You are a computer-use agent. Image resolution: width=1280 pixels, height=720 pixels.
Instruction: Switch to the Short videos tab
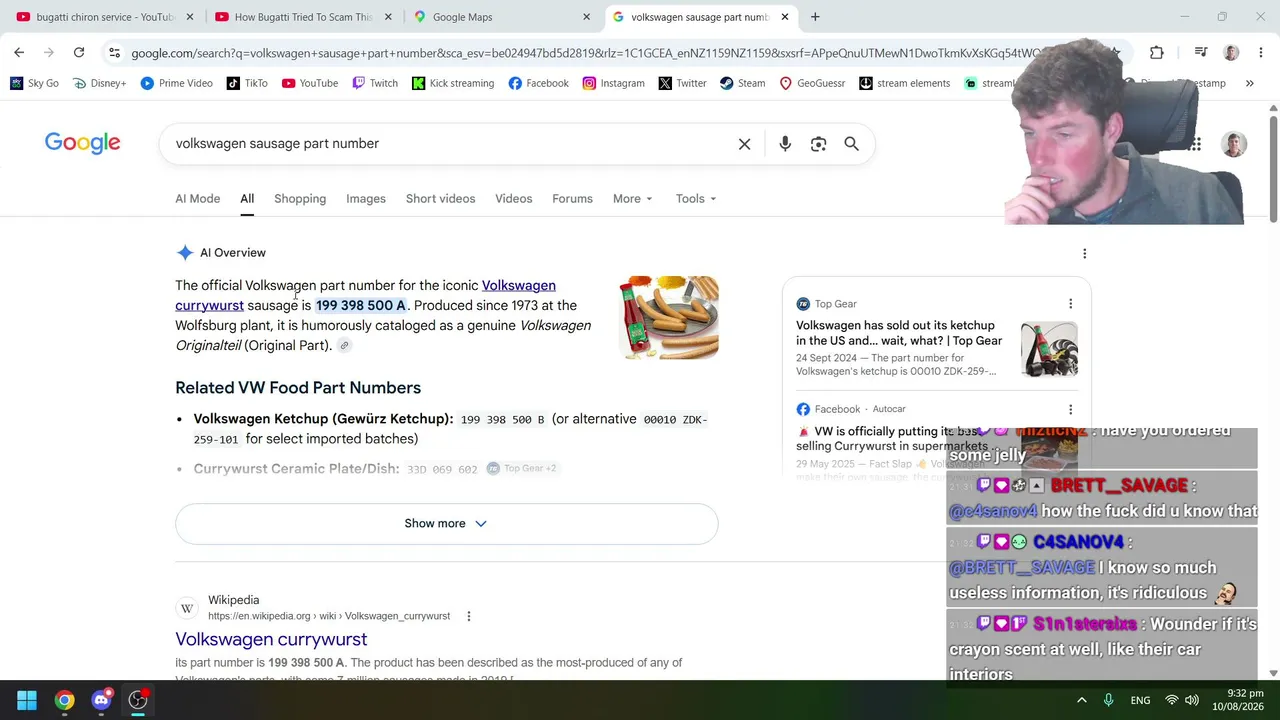[440, 199]
